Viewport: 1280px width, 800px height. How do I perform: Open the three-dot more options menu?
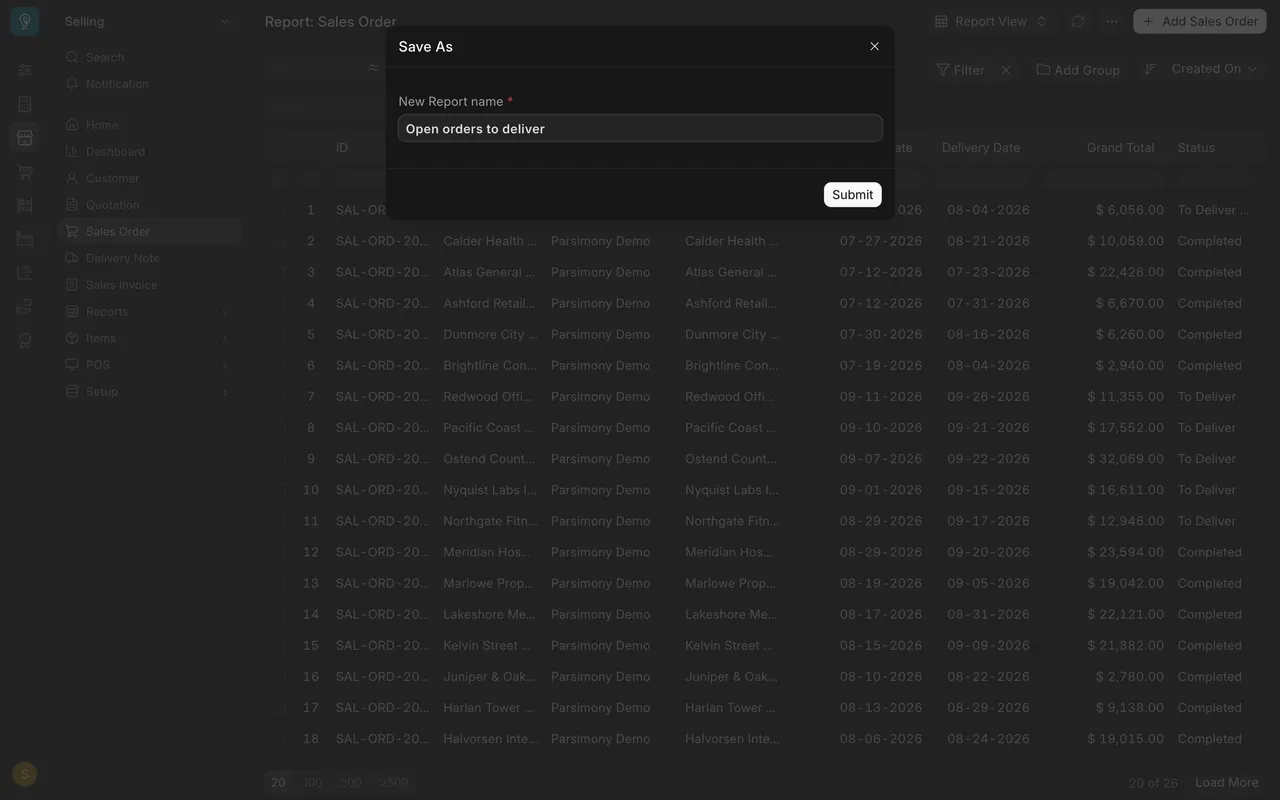click(1112, 21)
